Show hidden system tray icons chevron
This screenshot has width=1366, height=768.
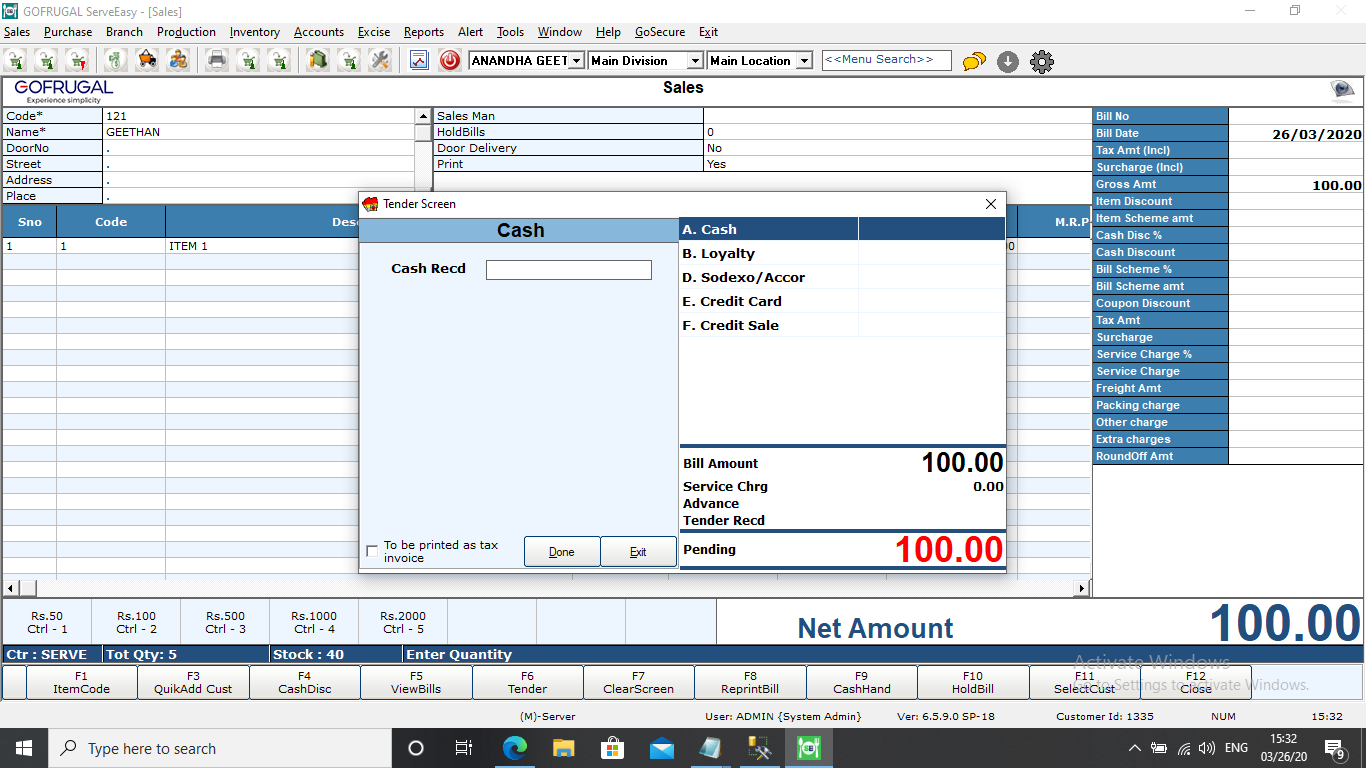[x=1134, y=748]
